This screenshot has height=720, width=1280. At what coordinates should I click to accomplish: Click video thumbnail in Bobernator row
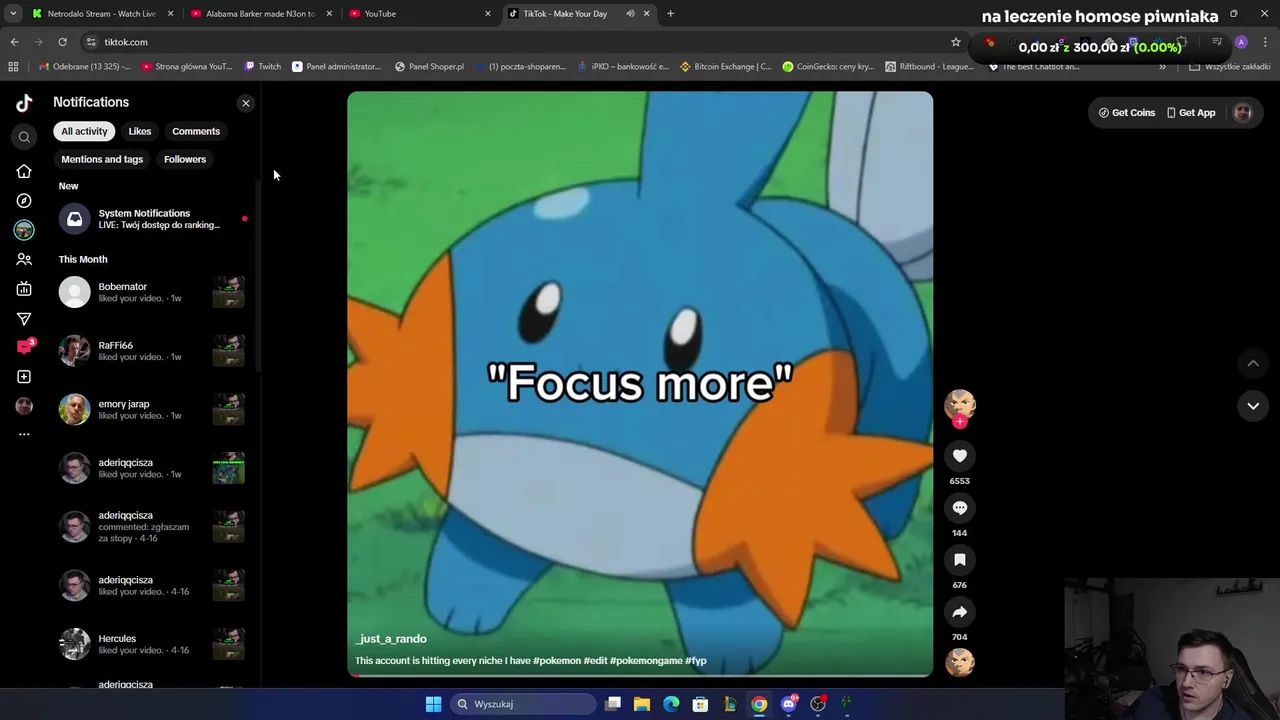229,292
